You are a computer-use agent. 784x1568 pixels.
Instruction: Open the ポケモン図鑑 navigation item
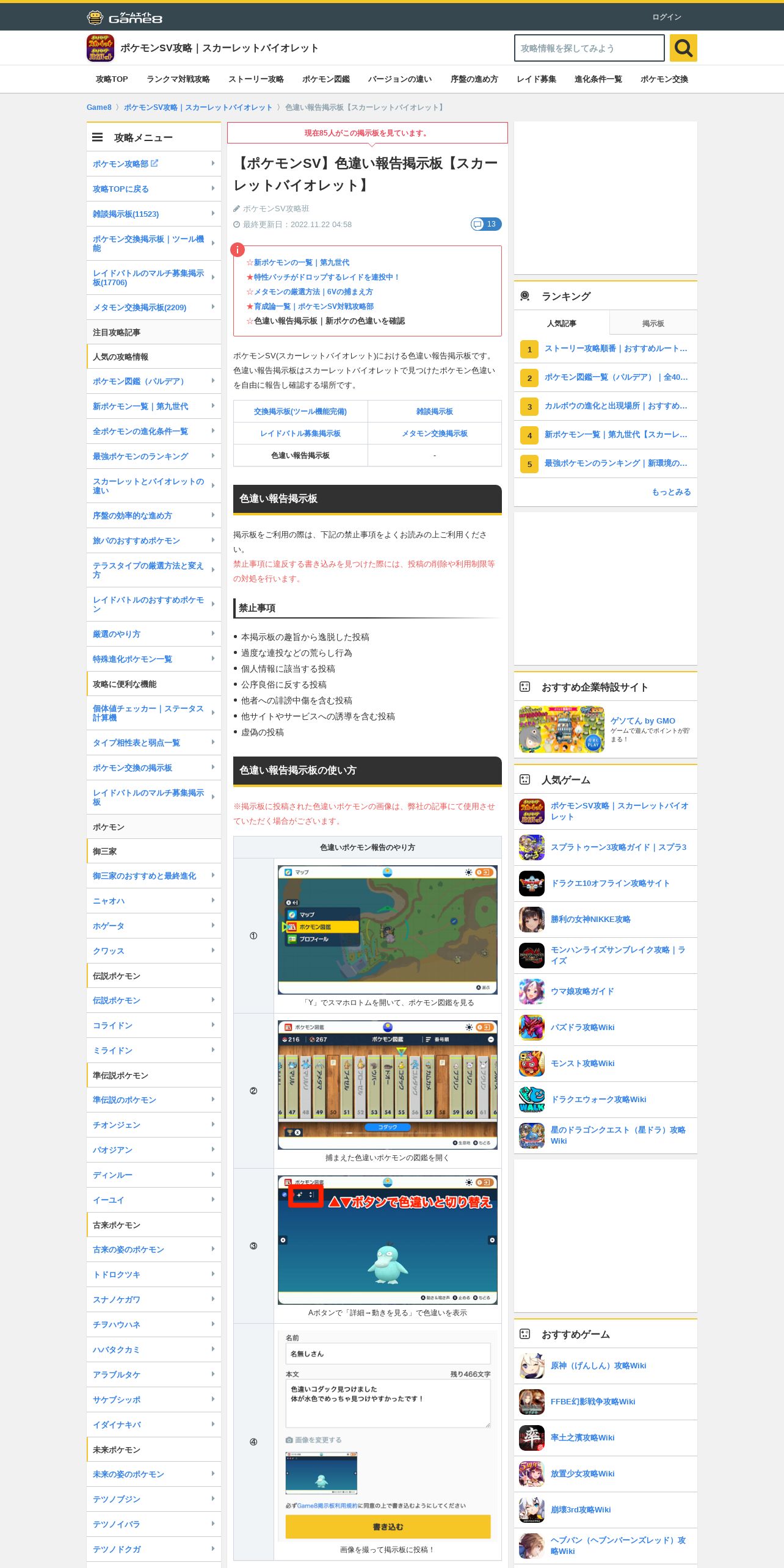326,79
